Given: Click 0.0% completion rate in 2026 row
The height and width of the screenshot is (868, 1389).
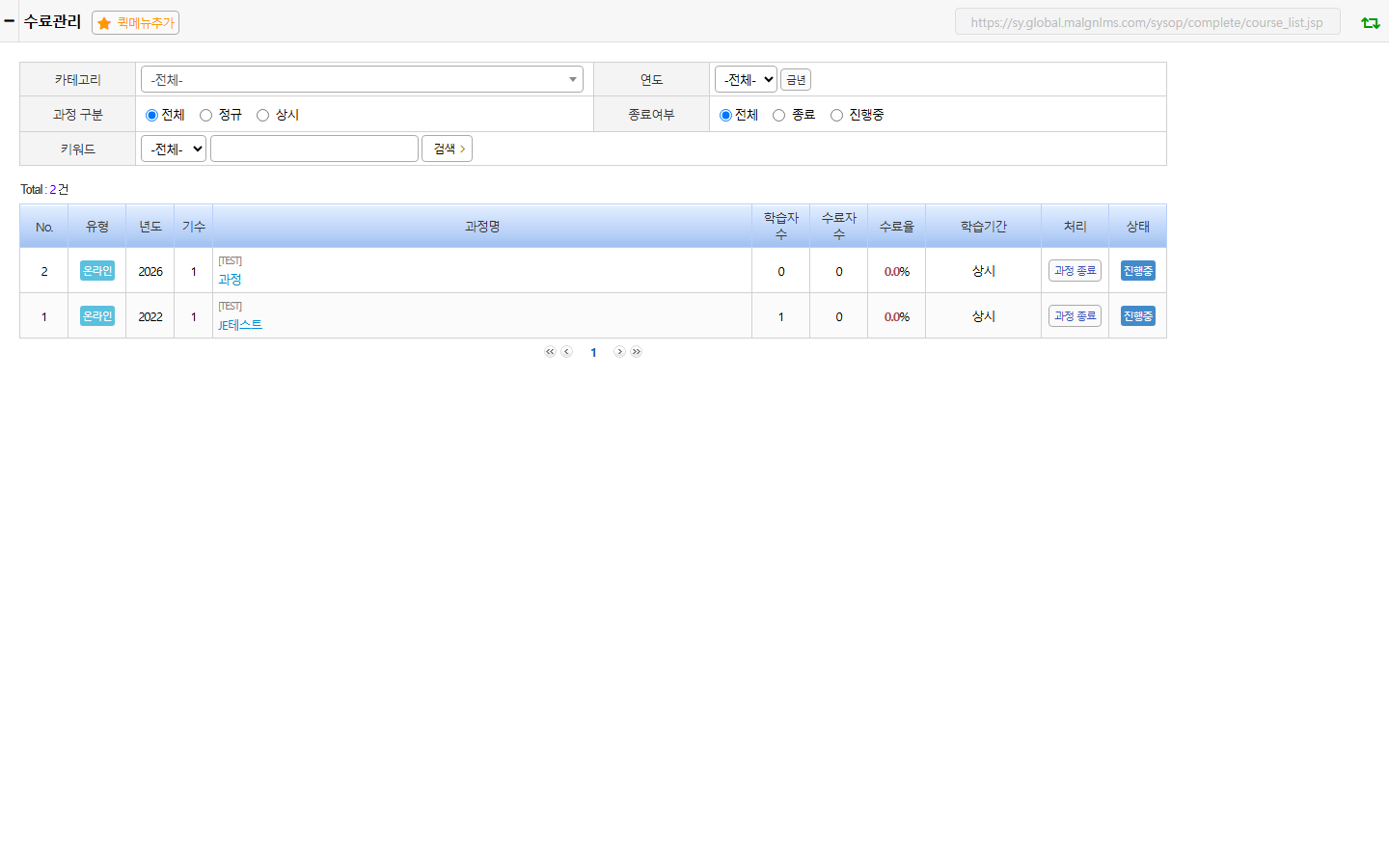Looking at the screenshot, I should click(897, 272).
